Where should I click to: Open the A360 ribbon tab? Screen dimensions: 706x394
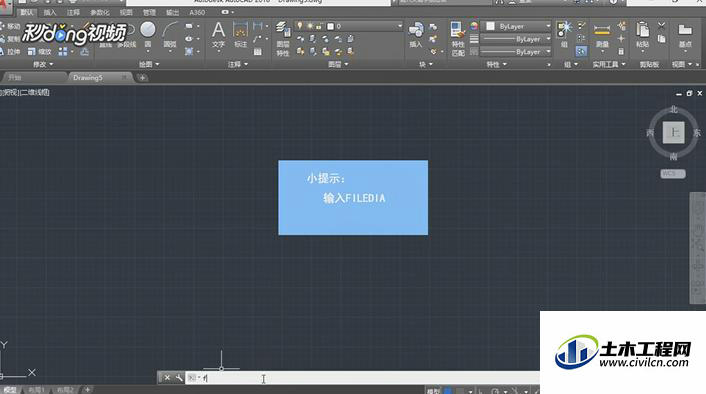click(x=197, y=12)
